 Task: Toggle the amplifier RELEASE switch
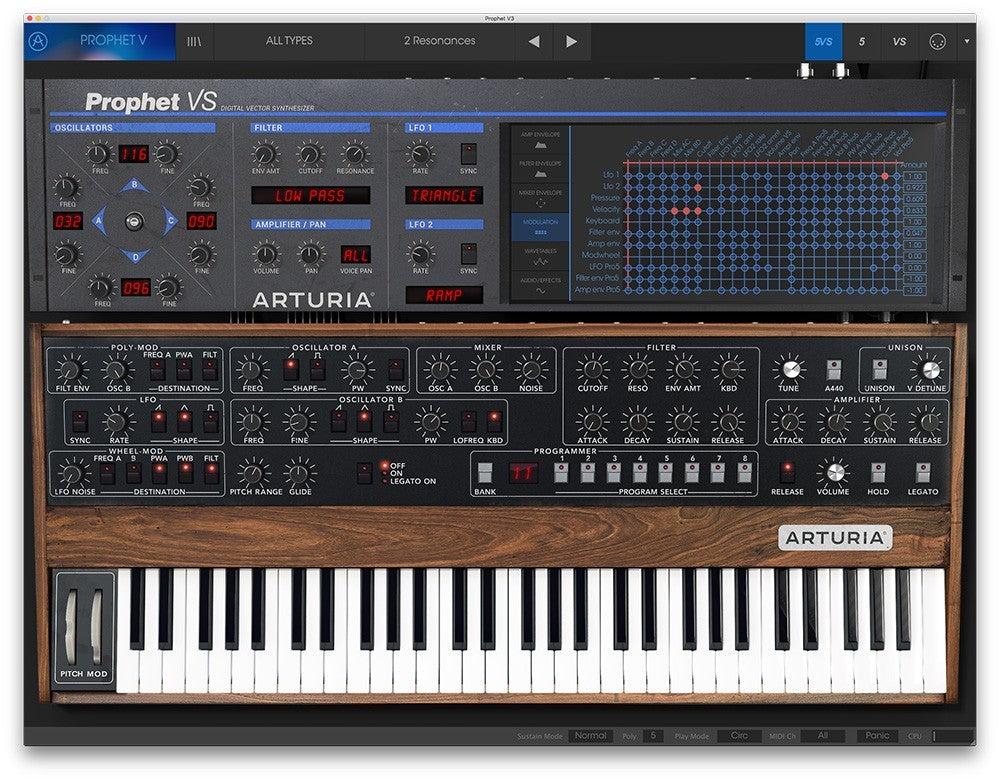[x=787, y=473]
